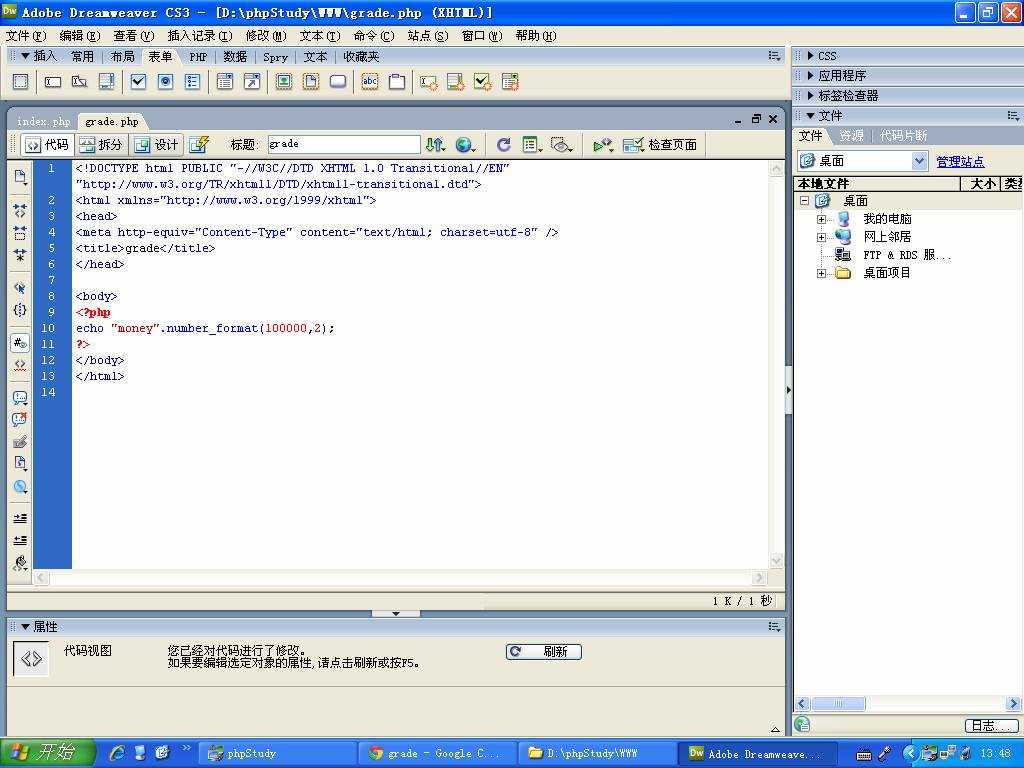Insert an image field
Image resolution: width=1024 pixels, height=768 pixels.
coord(284,82)
